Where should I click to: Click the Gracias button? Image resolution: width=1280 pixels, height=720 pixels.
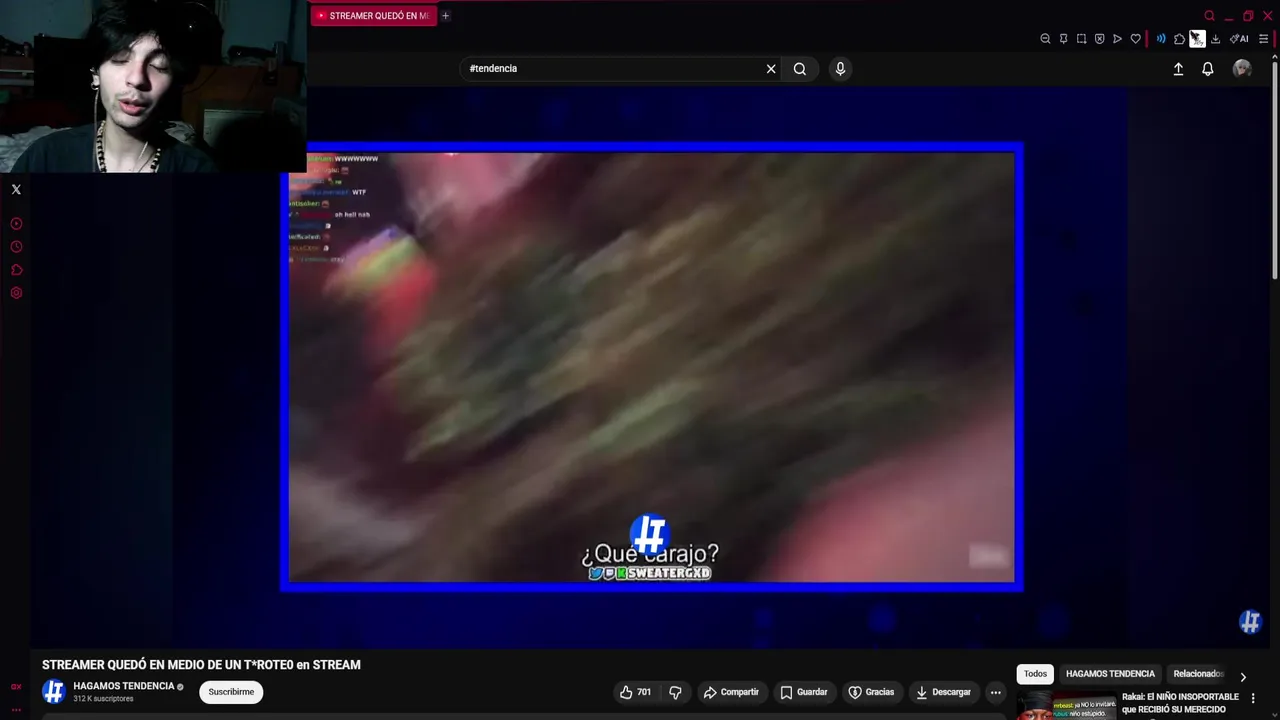(x=871, y=692)
